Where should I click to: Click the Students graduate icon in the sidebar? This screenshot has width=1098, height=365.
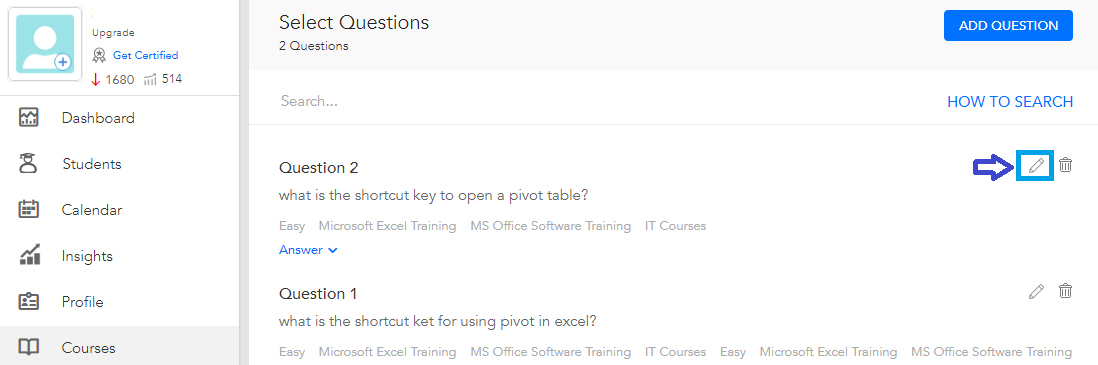tap(29, 164)
